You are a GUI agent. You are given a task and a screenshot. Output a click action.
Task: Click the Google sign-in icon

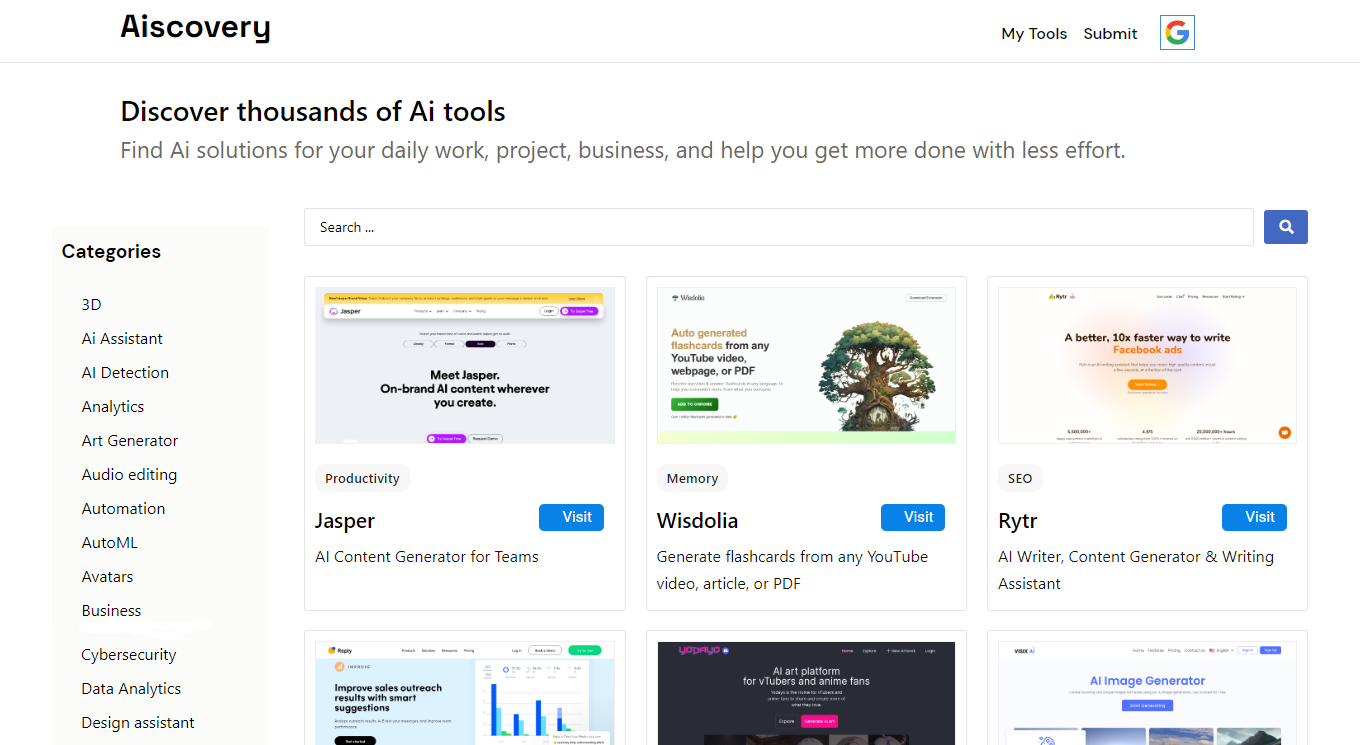(x=1177, y=33)
